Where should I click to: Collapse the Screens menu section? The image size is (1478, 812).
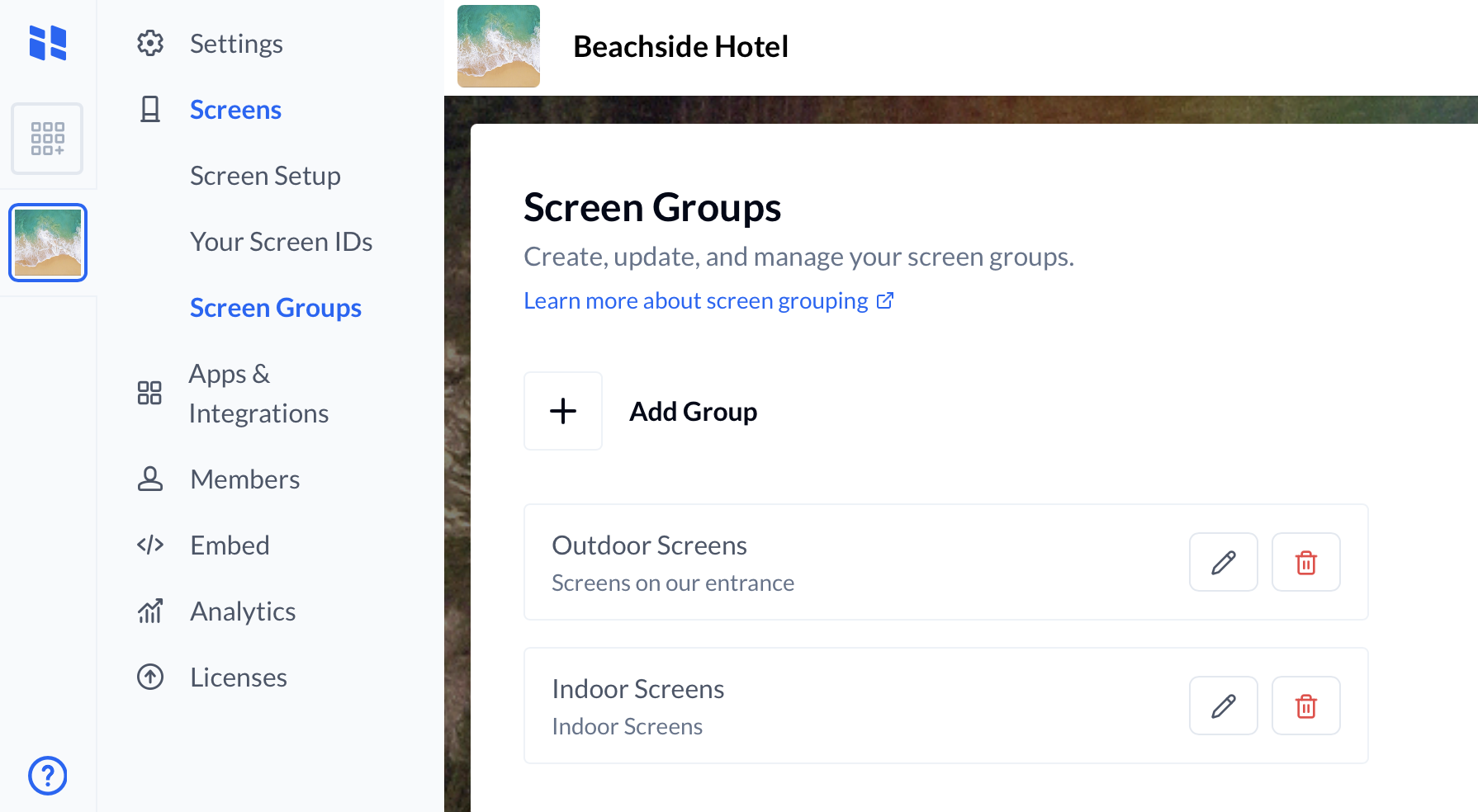coord(235,110)
